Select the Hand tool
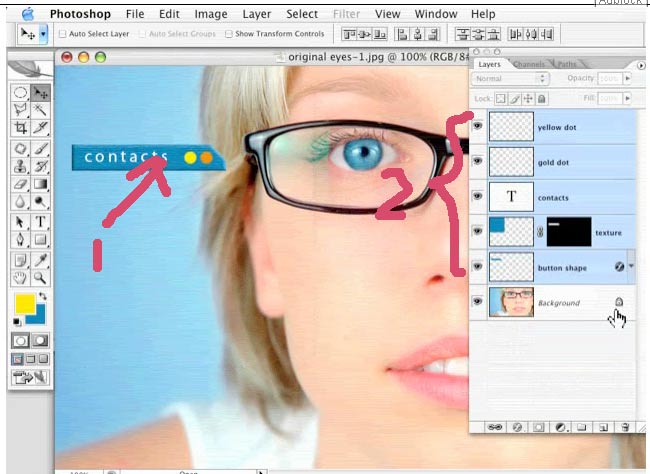 click(19, 276)
